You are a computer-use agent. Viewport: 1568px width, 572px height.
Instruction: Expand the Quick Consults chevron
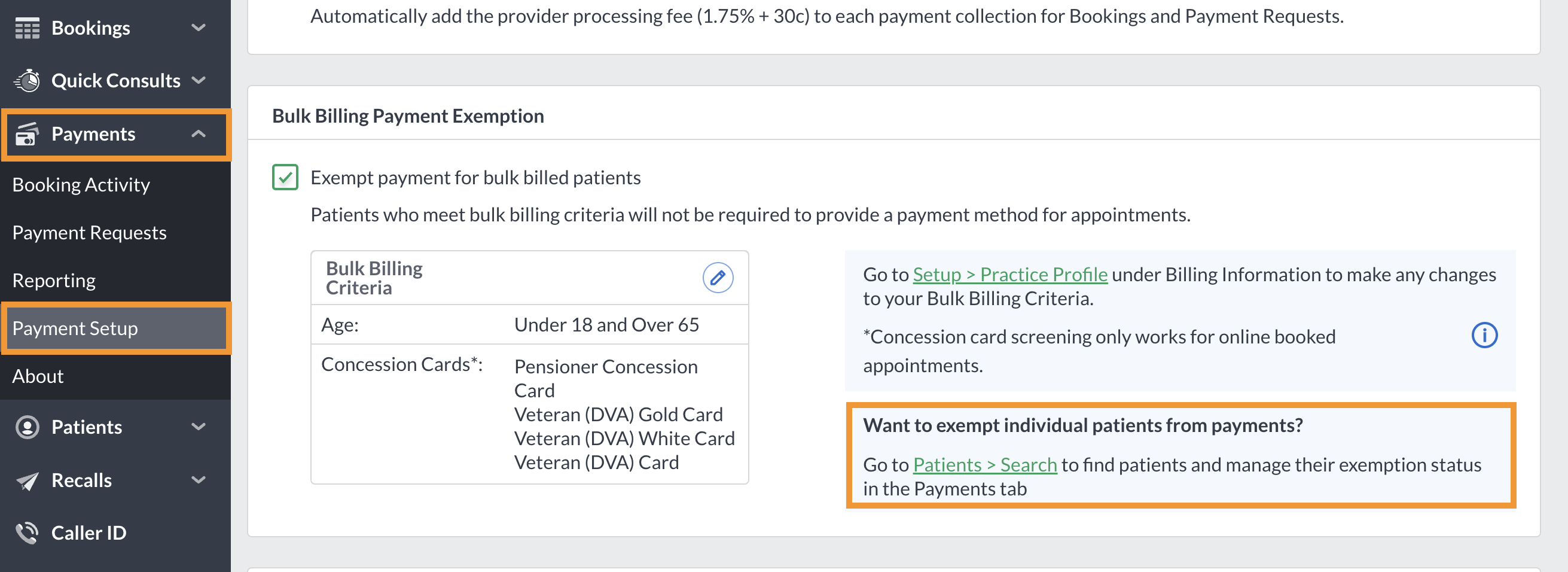199,80
